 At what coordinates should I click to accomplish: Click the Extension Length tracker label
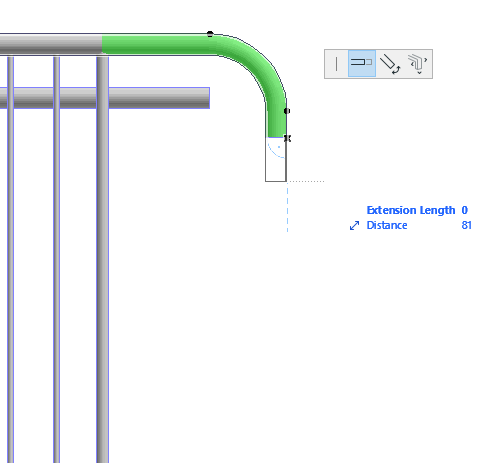[411, 210]
